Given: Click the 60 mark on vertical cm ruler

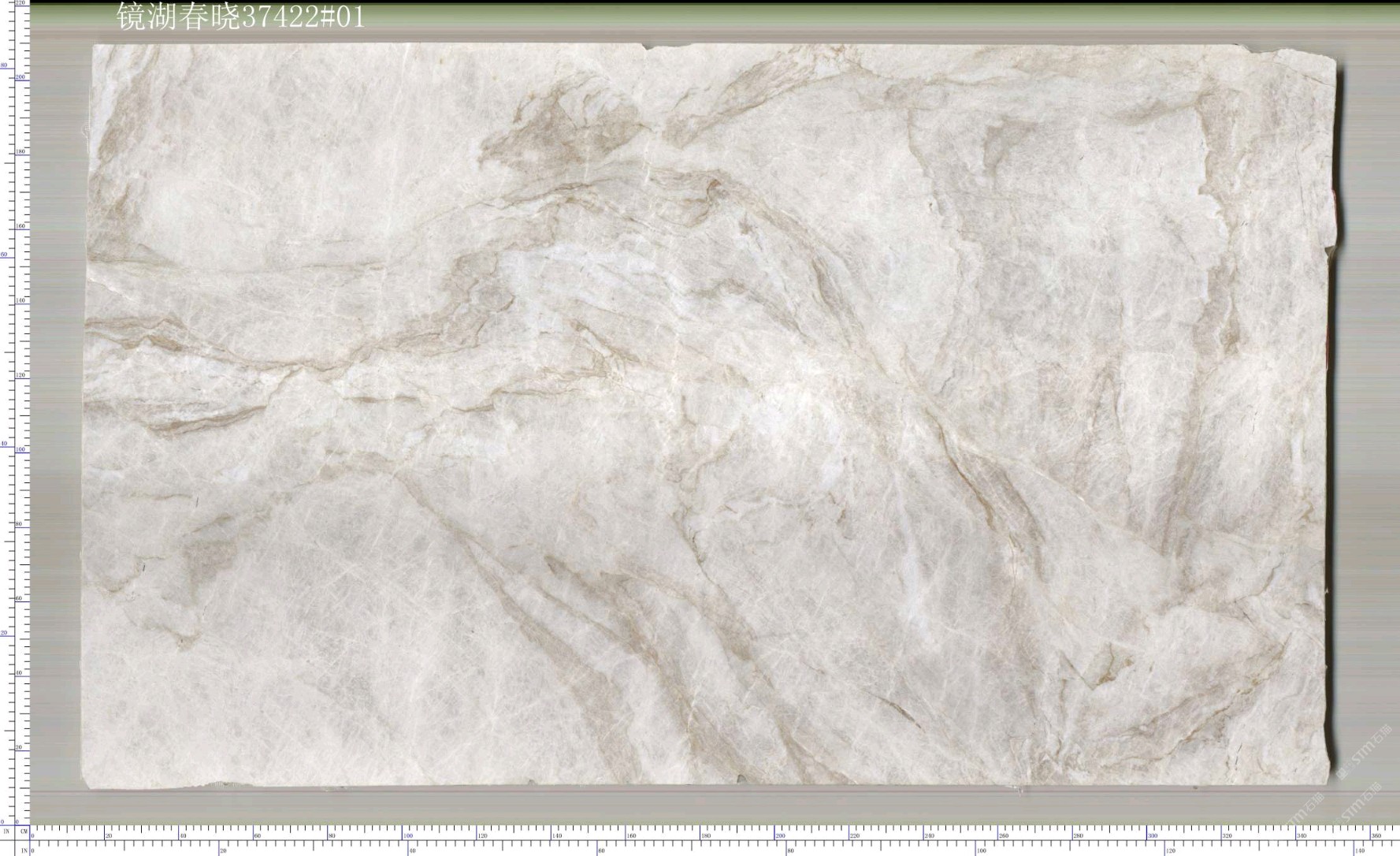Looking at the screenshot, I should click(x=20, y=598).
